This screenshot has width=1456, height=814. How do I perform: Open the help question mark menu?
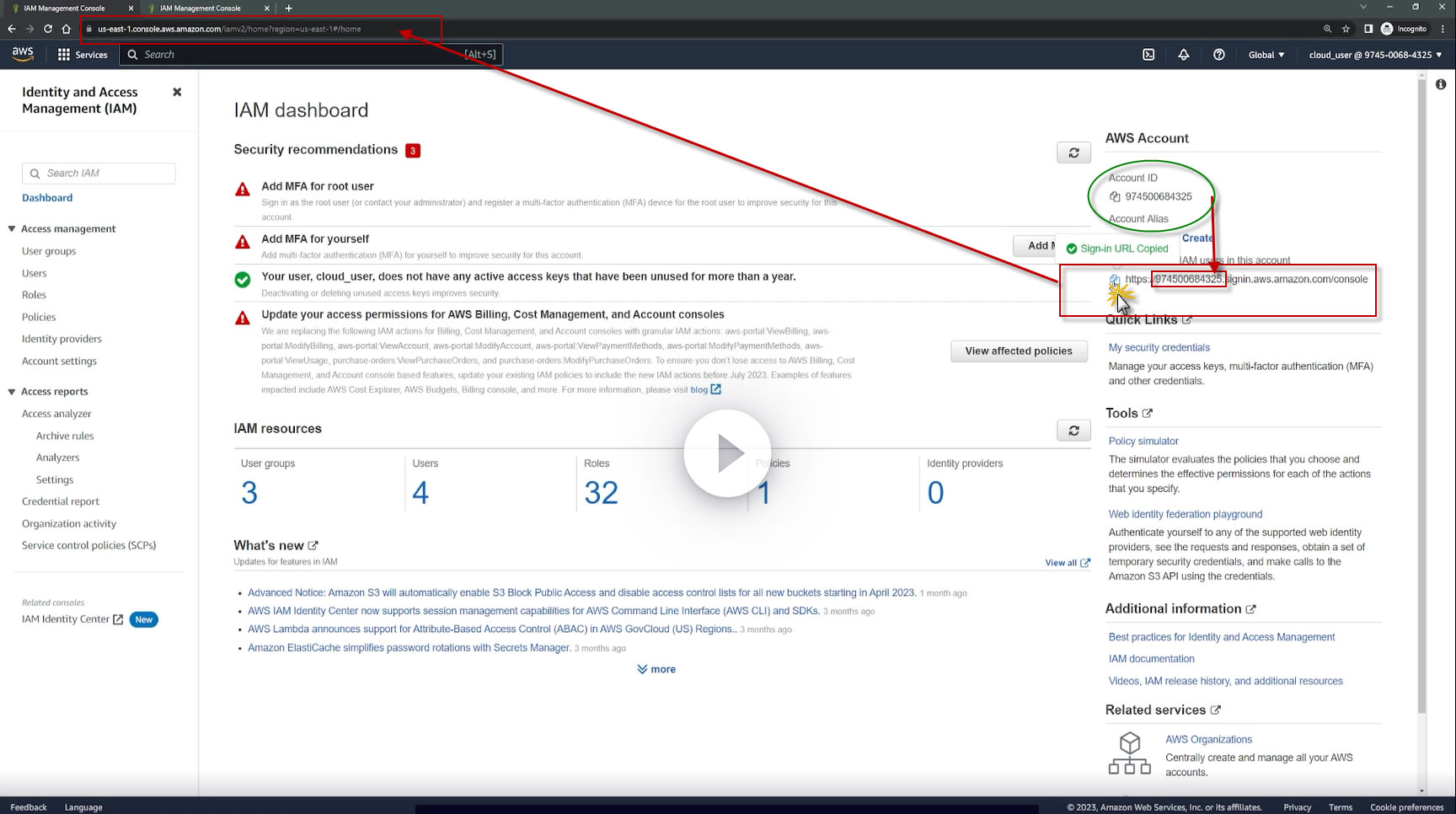pos(1219,55)
